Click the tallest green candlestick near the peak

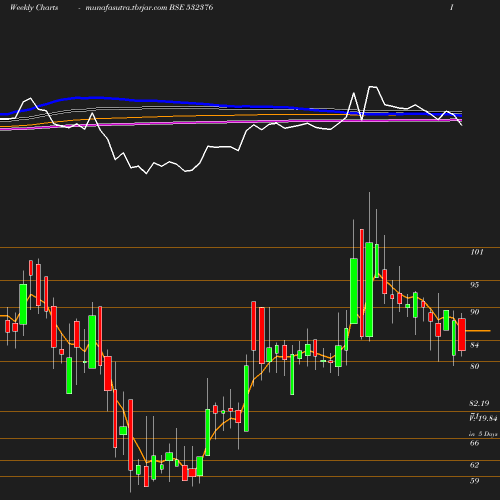tap(369, 290)
